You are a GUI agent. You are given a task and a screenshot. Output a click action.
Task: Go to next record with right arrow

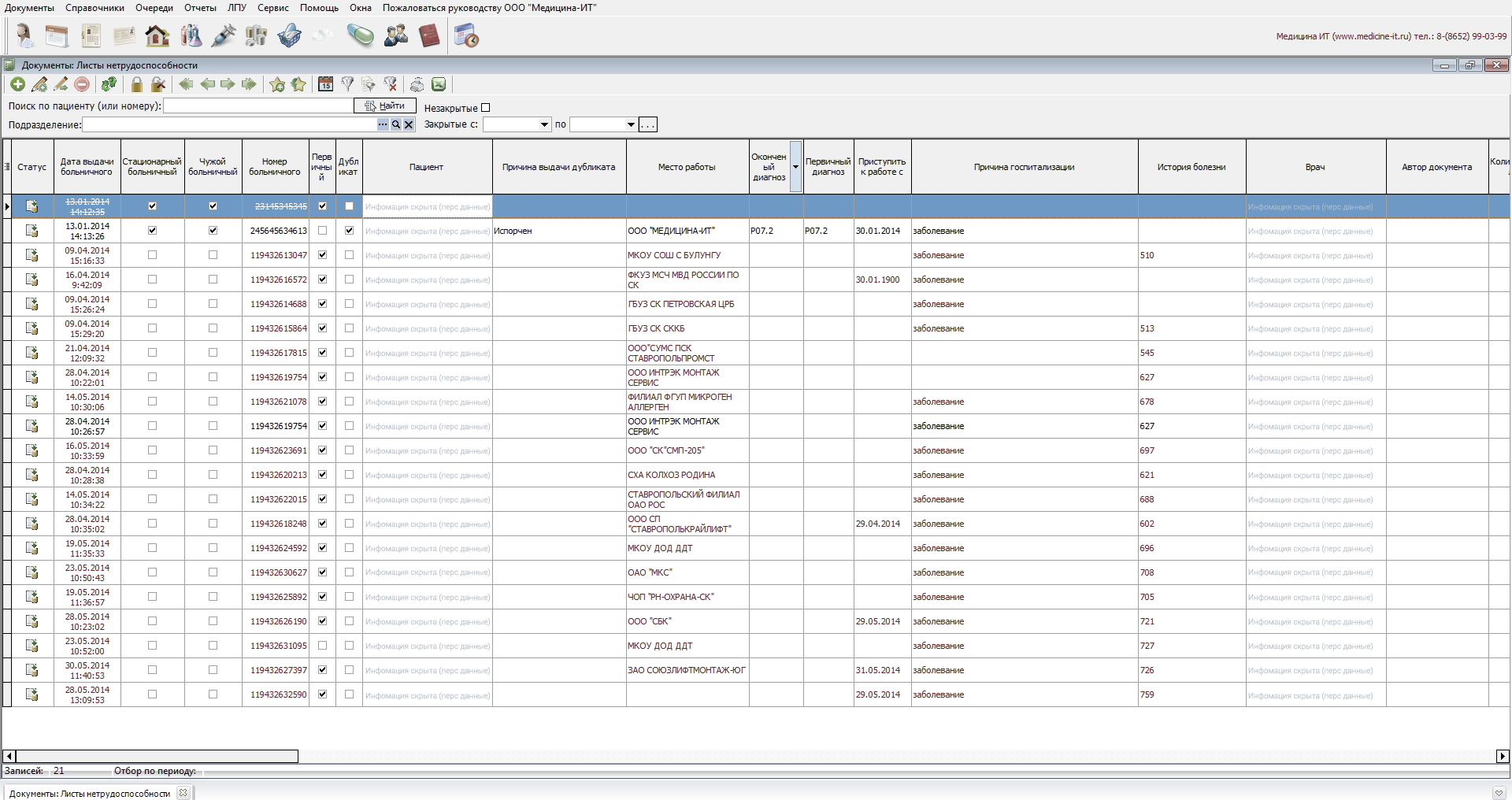click(x=228, y=84)
